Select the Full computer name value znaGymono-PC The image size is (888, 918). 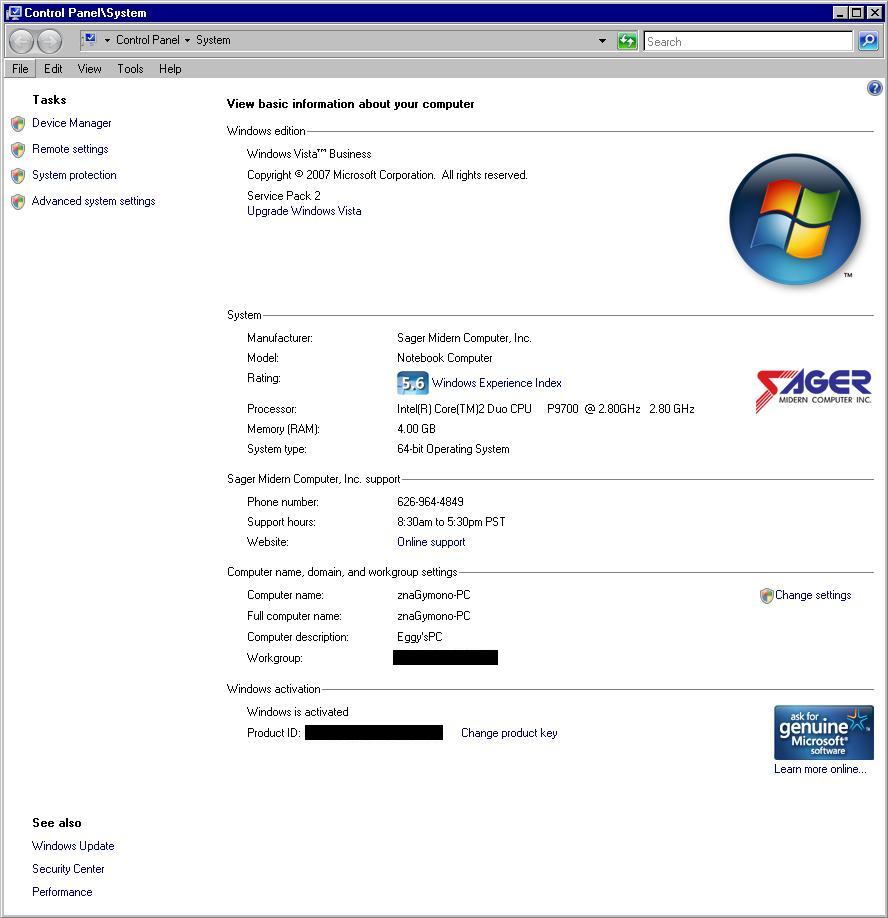click(433, 616)
